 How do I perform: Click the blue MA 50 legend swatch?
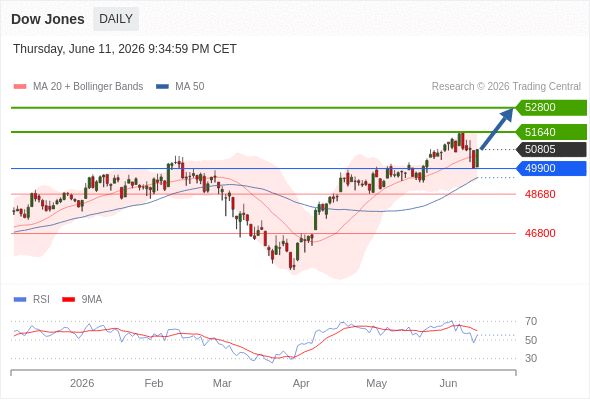click(x=162, y=87)
